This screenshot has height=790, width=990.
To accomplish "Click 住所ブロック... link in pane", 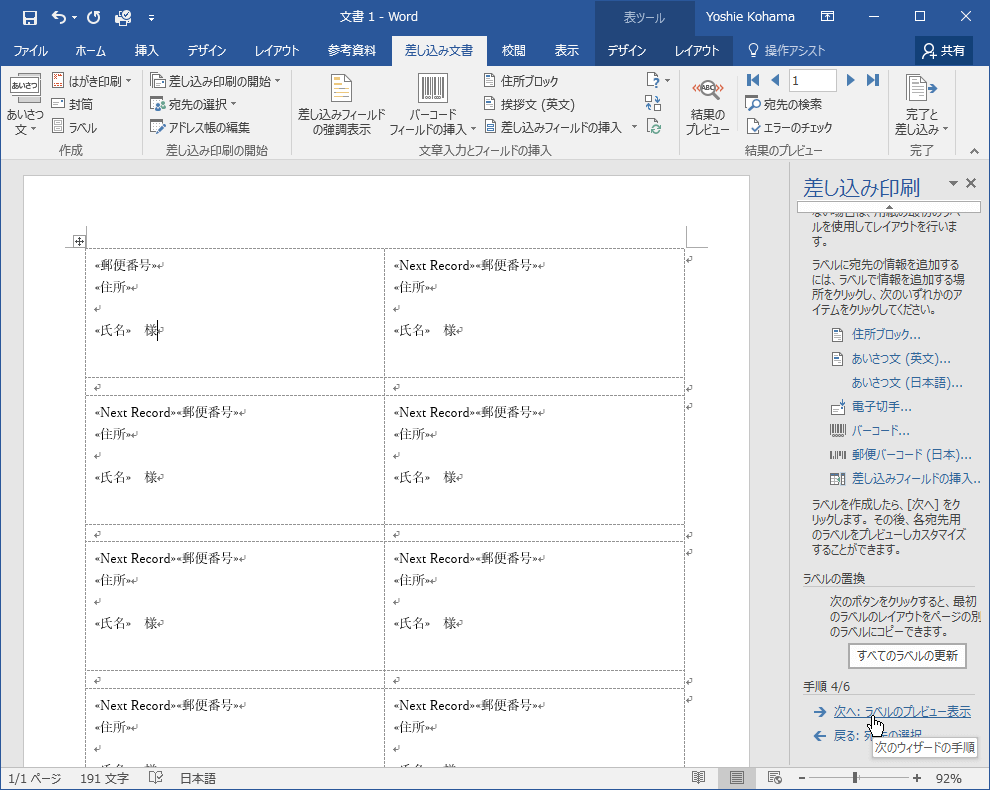I will click(x=886, y=334).
